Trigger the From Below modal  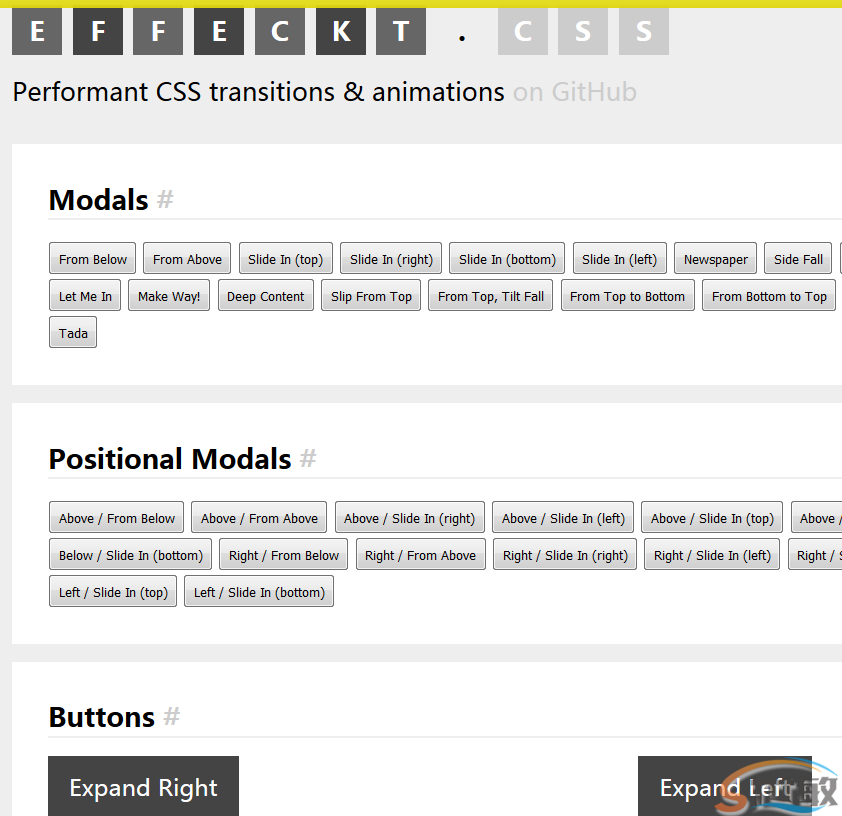pos(92,259)
